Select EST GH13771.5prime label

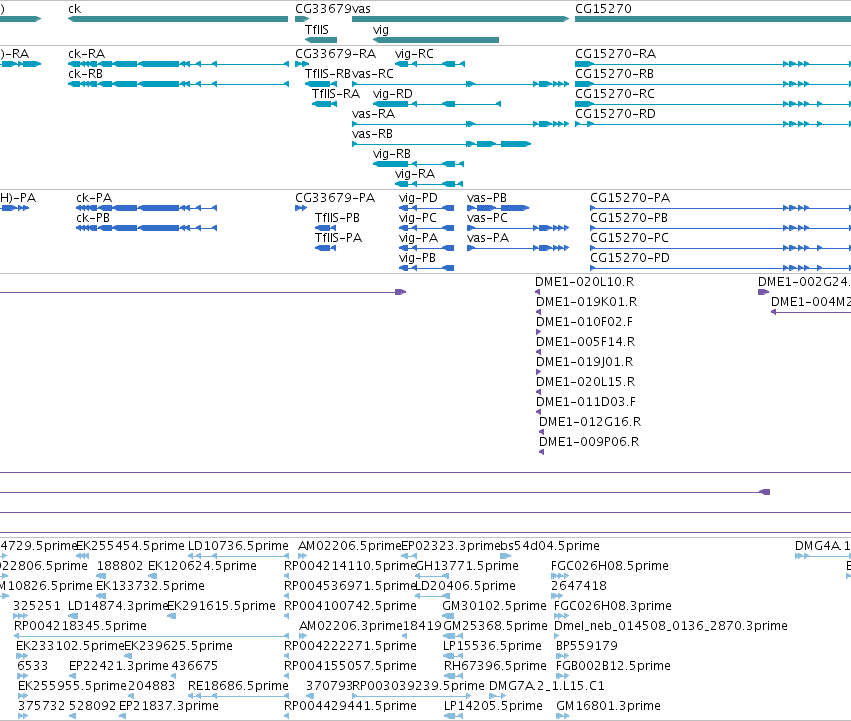coord(467,566)
